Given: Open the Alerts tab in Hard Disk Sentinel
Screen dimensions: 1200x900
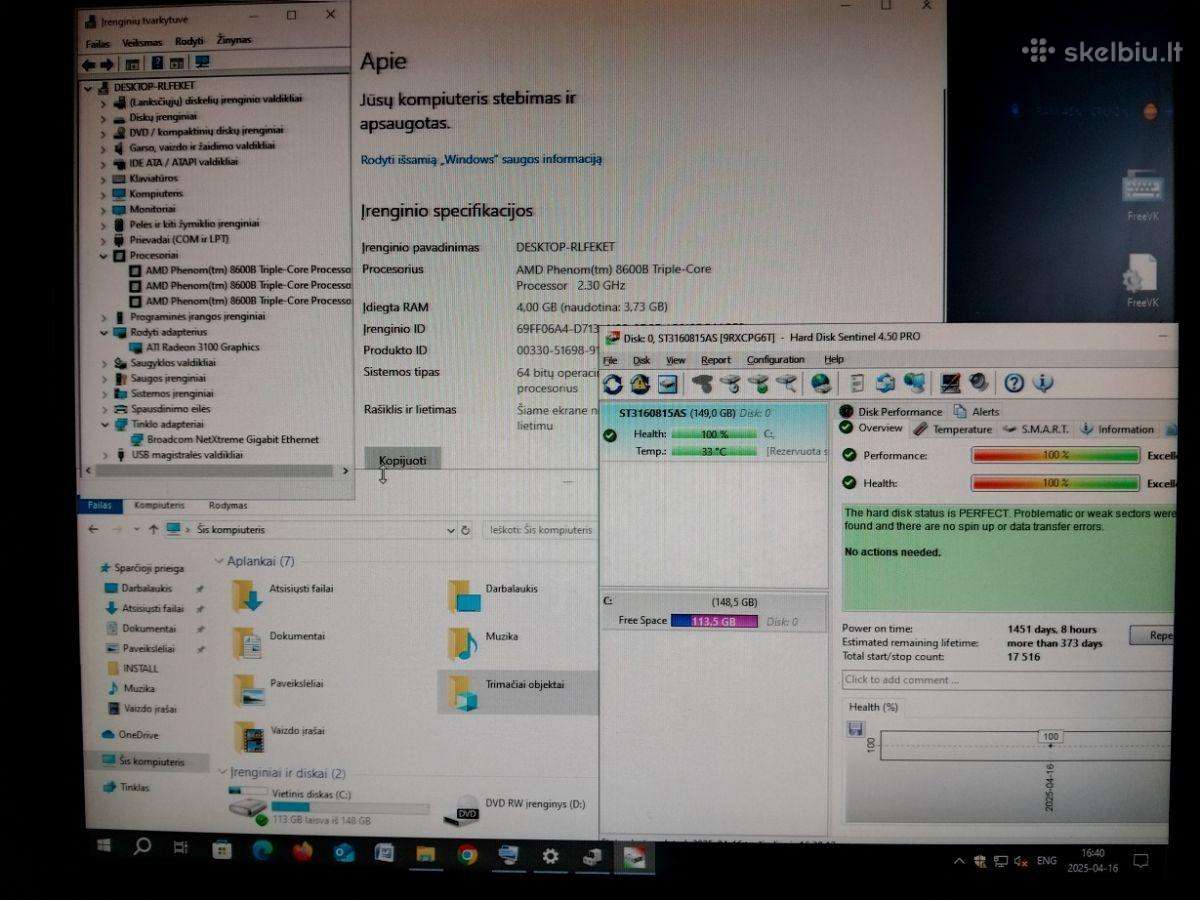Looking at the screenshot, I should (x=976, y=411).
